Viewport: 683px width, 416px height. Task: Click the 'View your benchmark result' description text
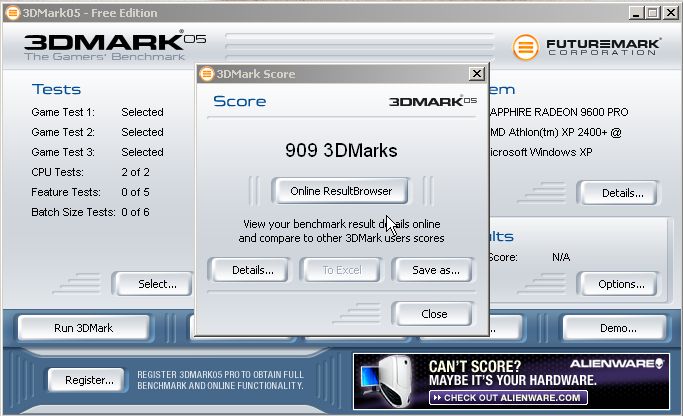(341, 231)
